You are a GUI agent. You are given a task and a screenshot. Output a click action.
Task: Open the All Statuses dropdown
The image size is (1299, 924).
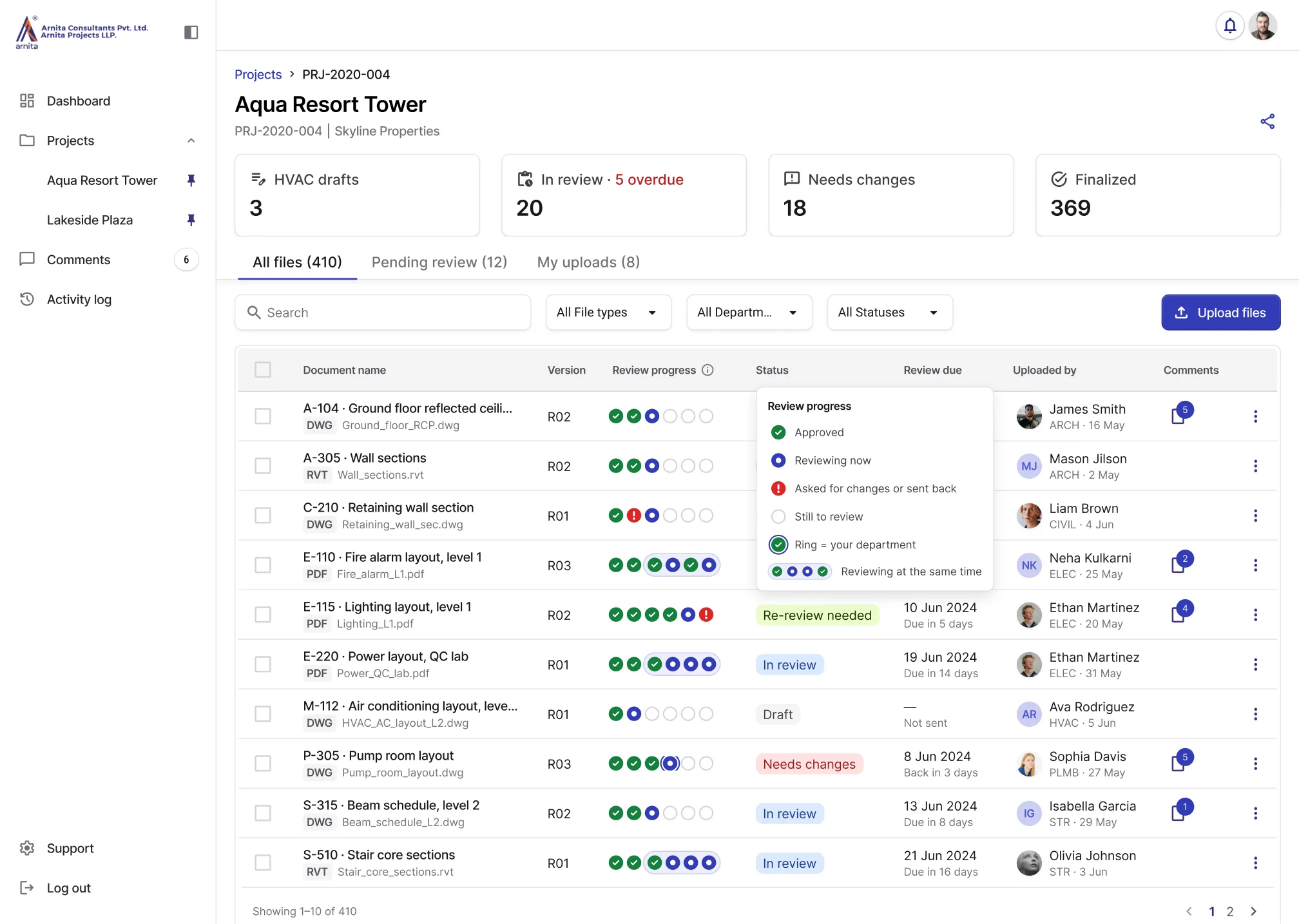pyautogui.click(x=889, y=313)
